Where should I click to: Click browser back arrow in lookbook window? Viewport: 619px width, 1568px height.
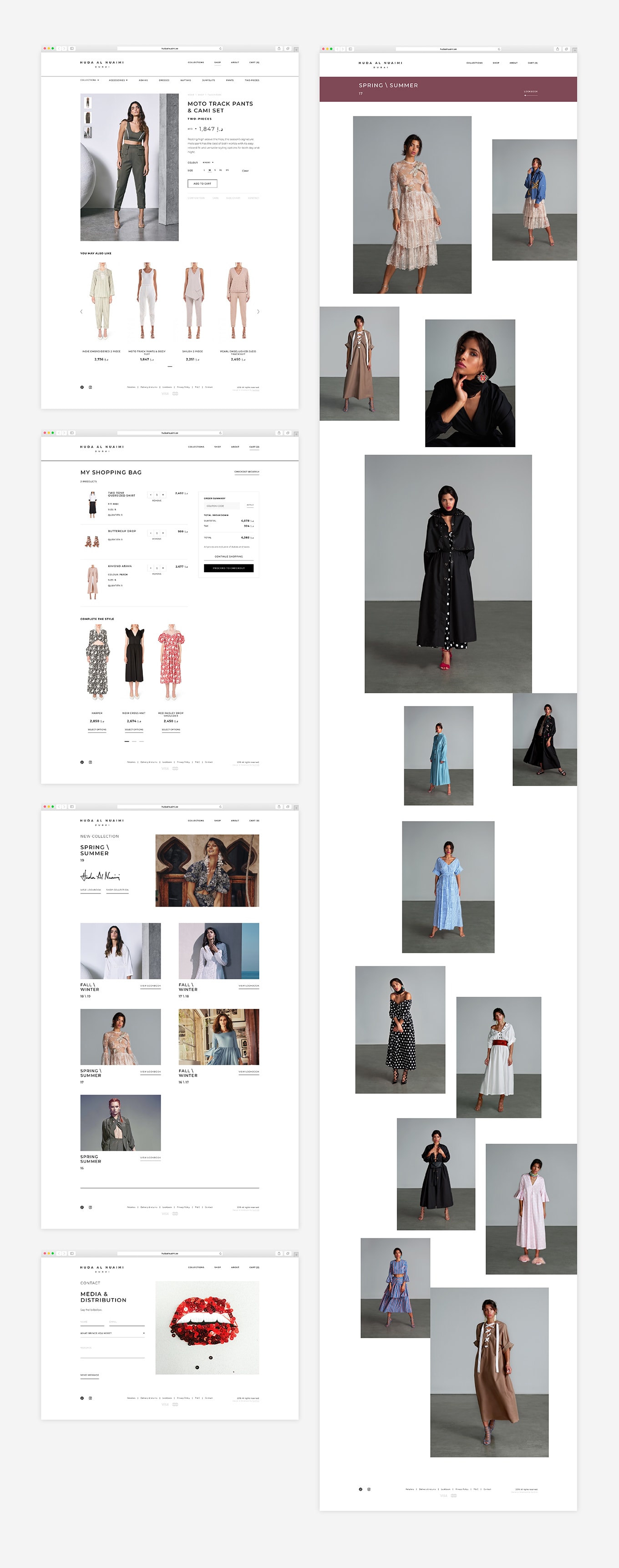(x=338, y=49)
